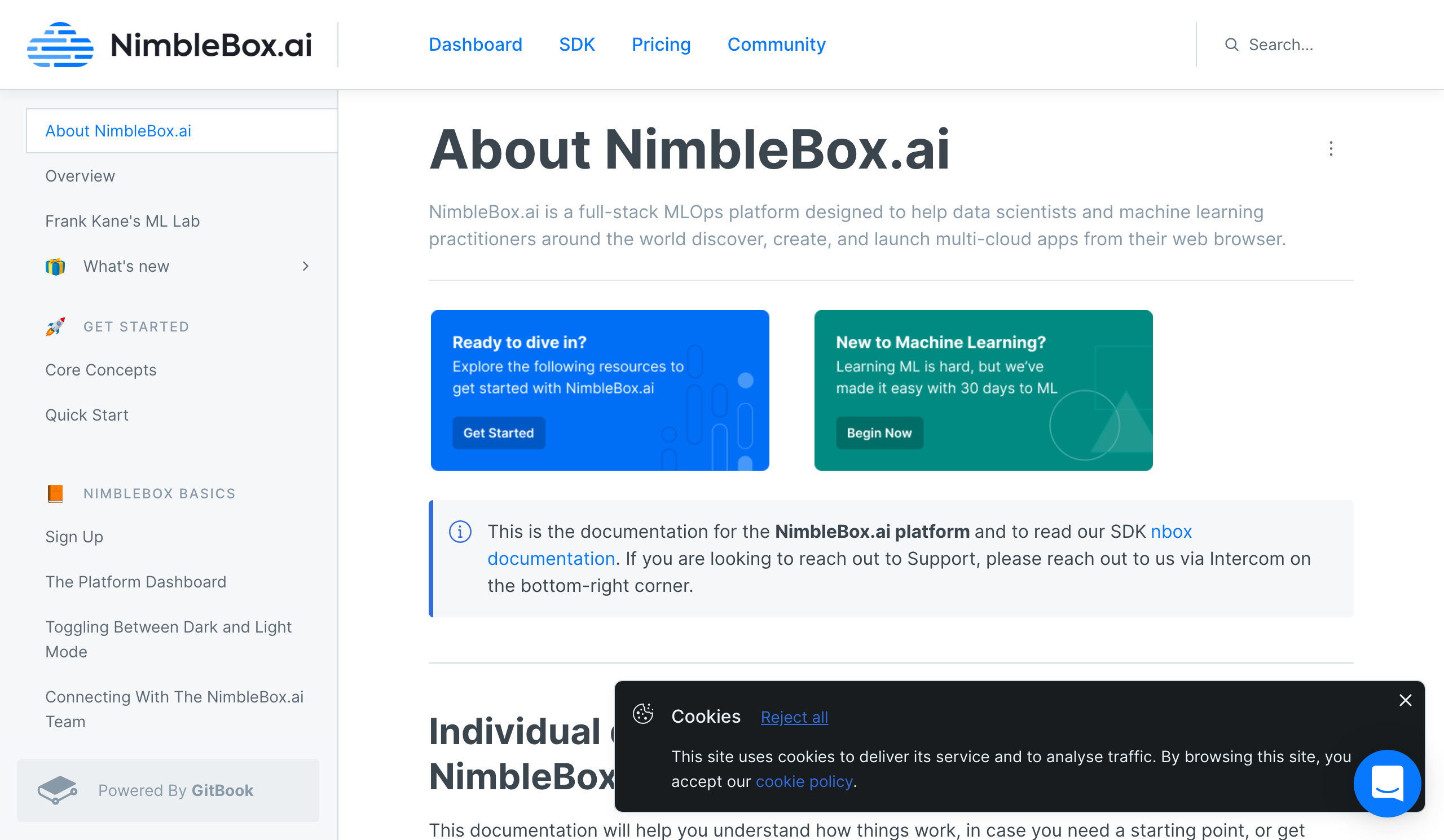Open Connecting With The NimbleBox.ai Team
The height and width of the screenshot is (840, 1444).
pos(174,709)
